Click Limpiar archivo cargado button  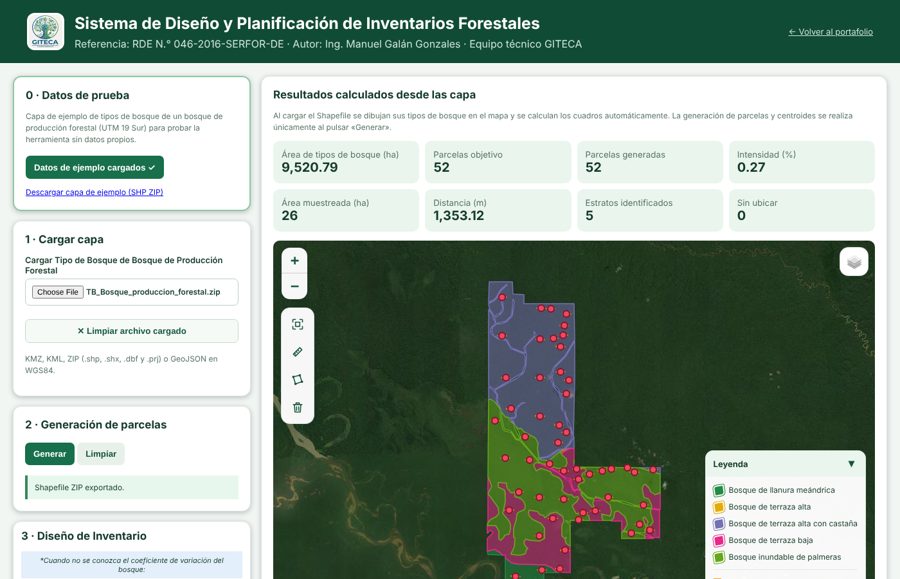pos(131,331)
